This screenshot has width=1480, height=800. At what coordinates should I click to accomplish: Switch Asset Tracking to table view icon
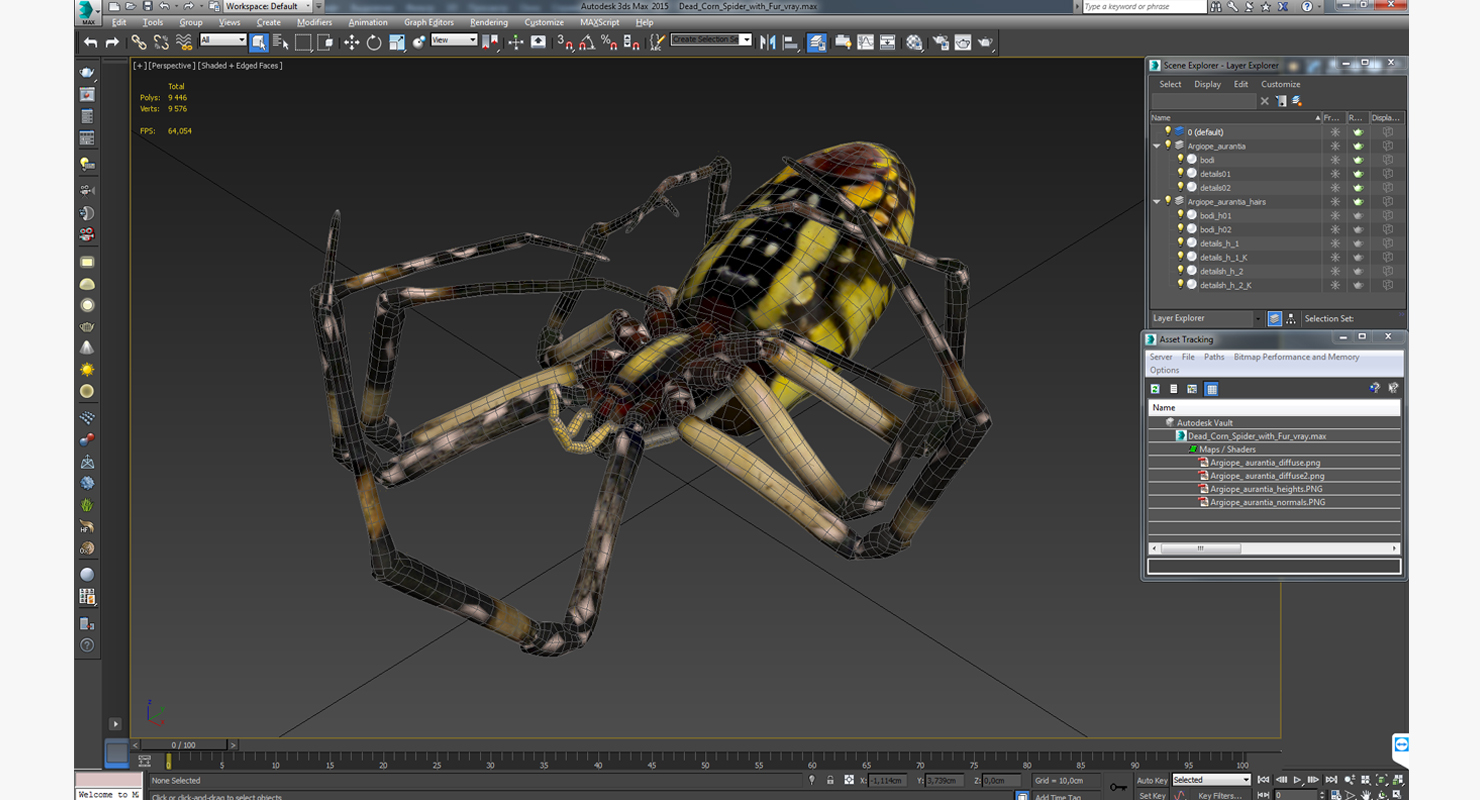pyautogui.click(x=1211, y=389)
